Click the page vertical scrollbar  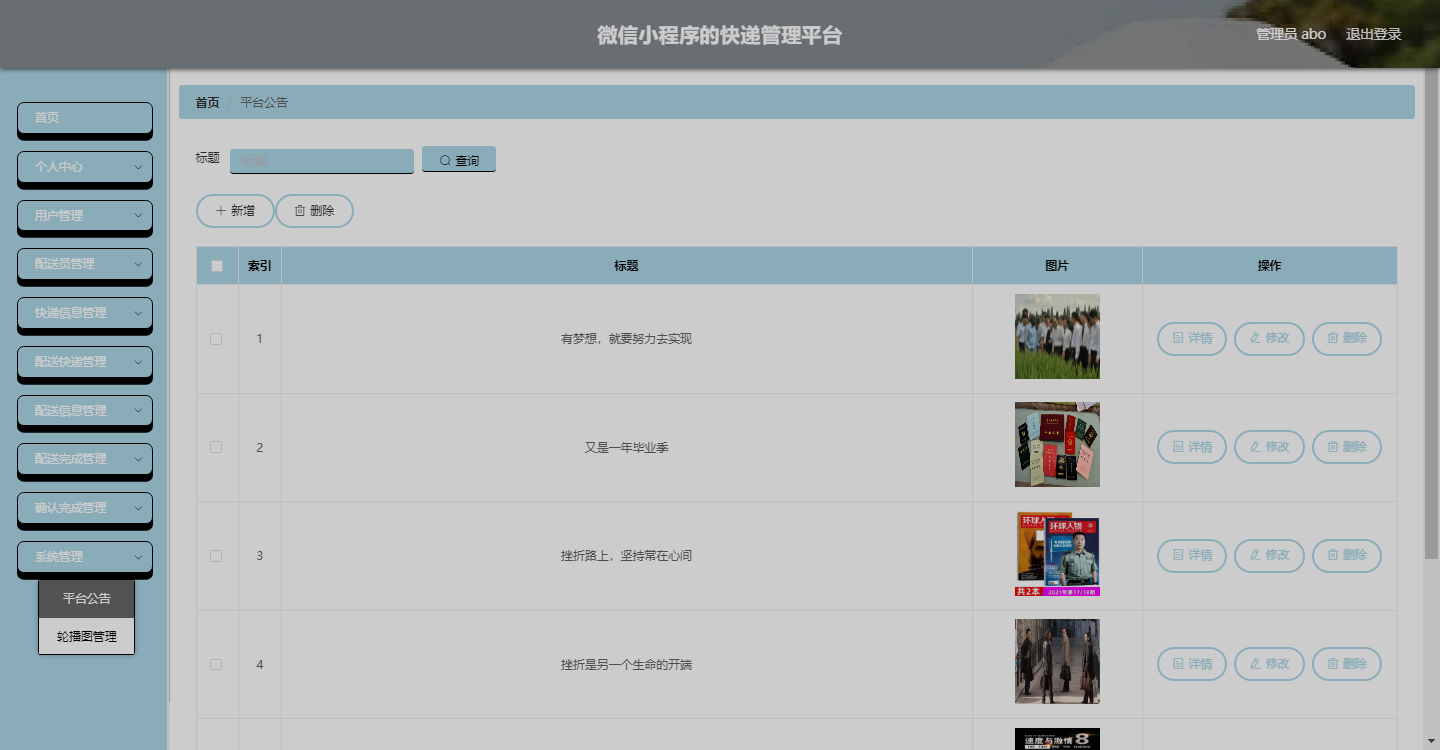(1431, 315)
